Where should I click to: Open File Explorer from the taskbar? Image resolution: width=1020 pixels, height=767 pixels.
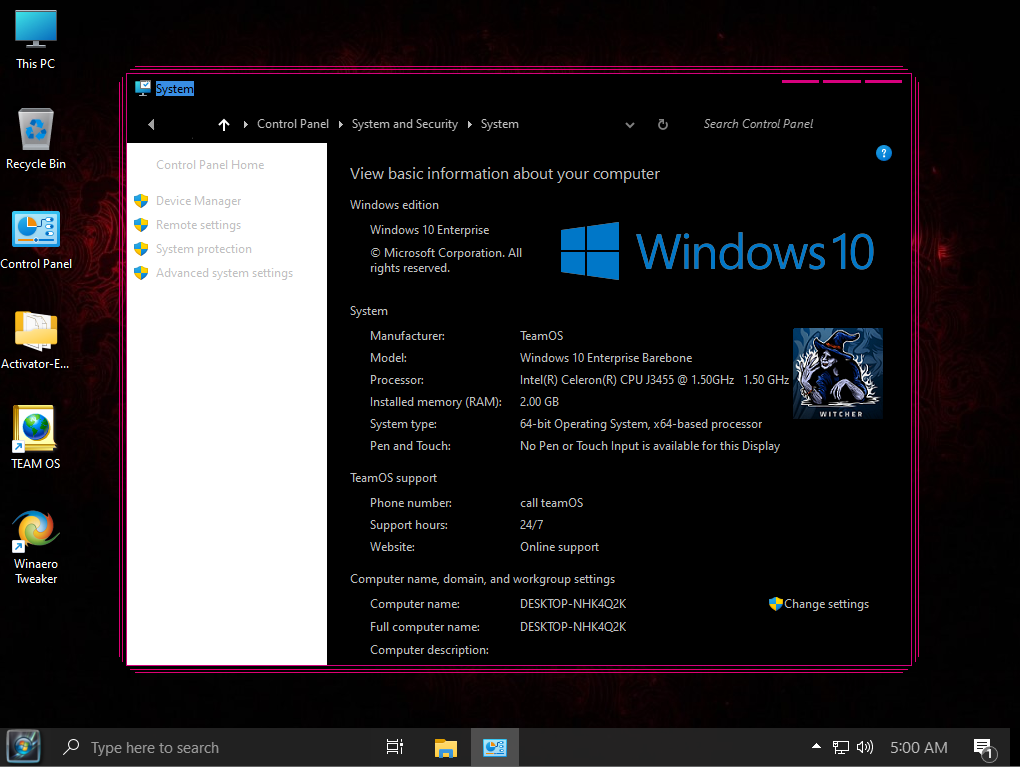coord(446,747)
